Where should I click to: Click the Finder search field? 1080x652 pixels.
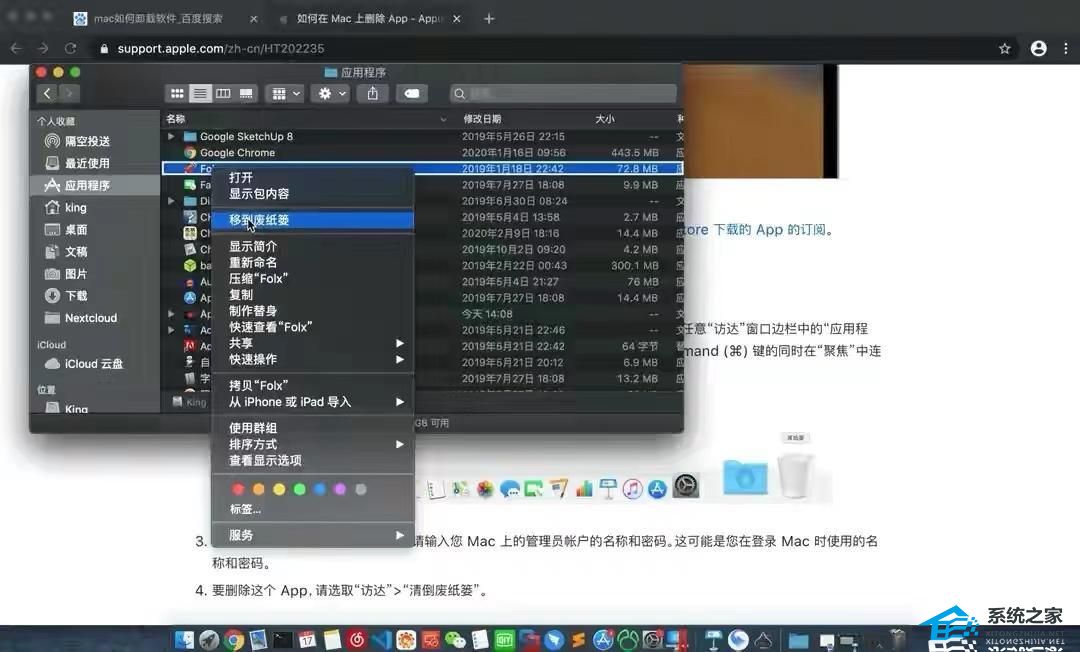pos(560,93)
